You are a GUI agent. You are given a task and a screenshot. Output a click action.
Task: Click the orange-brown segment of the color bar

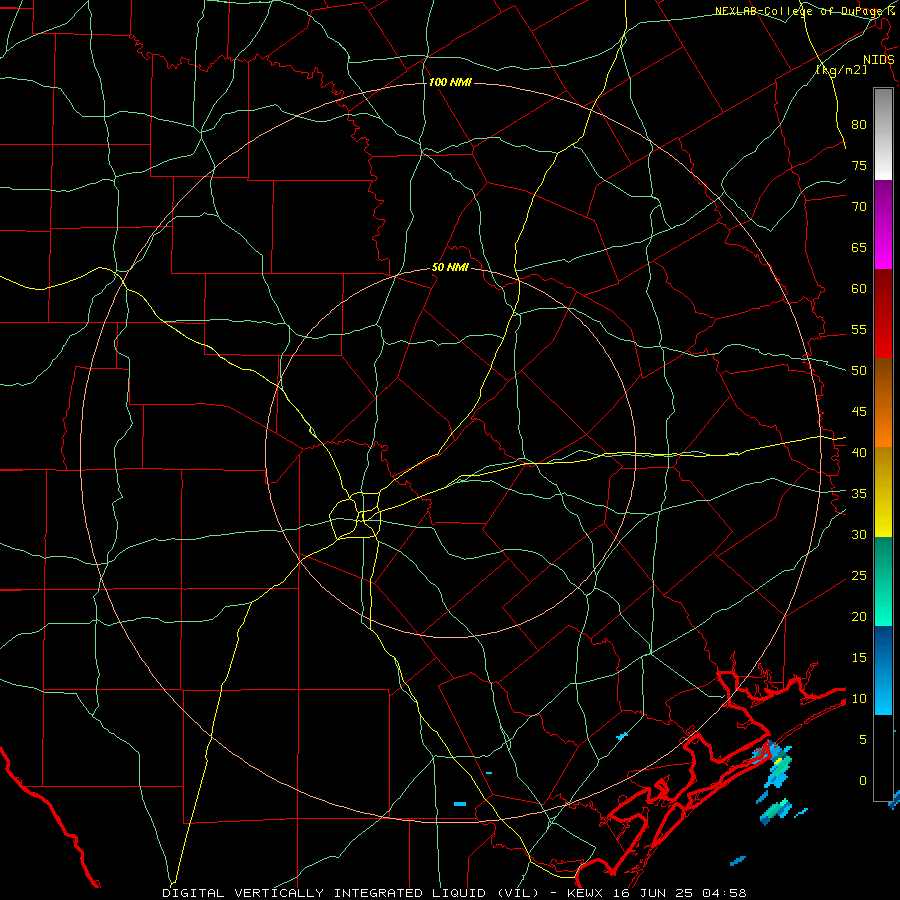(x=883, y=402)
